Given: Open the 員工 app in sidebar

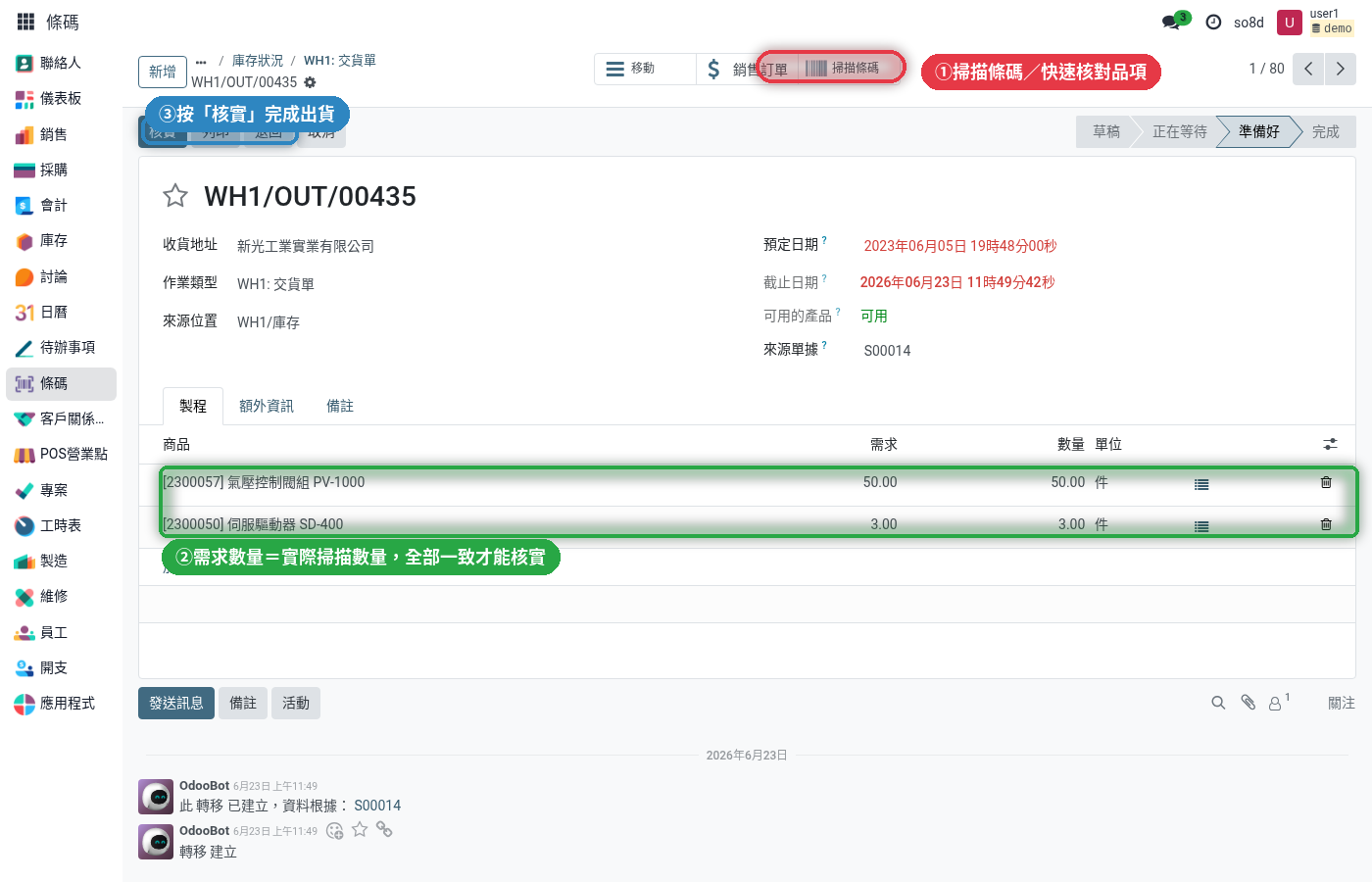Looking at the screenshot, I should pos(61,632).
